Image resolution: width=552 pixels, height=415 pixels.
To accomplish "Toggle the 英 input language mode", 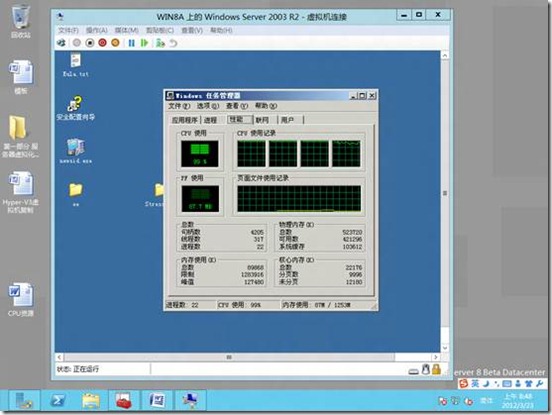I will tap(475, 383).
